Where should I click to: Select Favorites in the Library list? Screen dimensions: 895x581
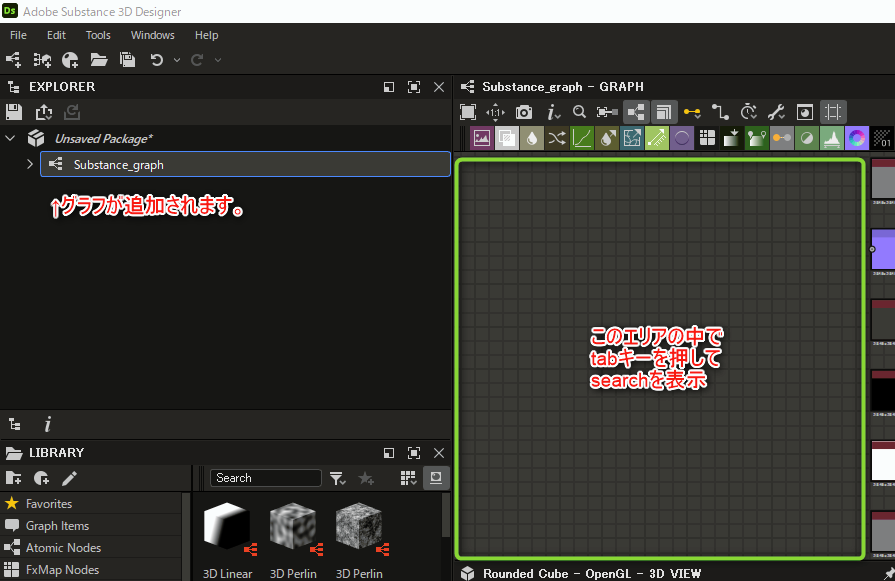tap(91, 503)
